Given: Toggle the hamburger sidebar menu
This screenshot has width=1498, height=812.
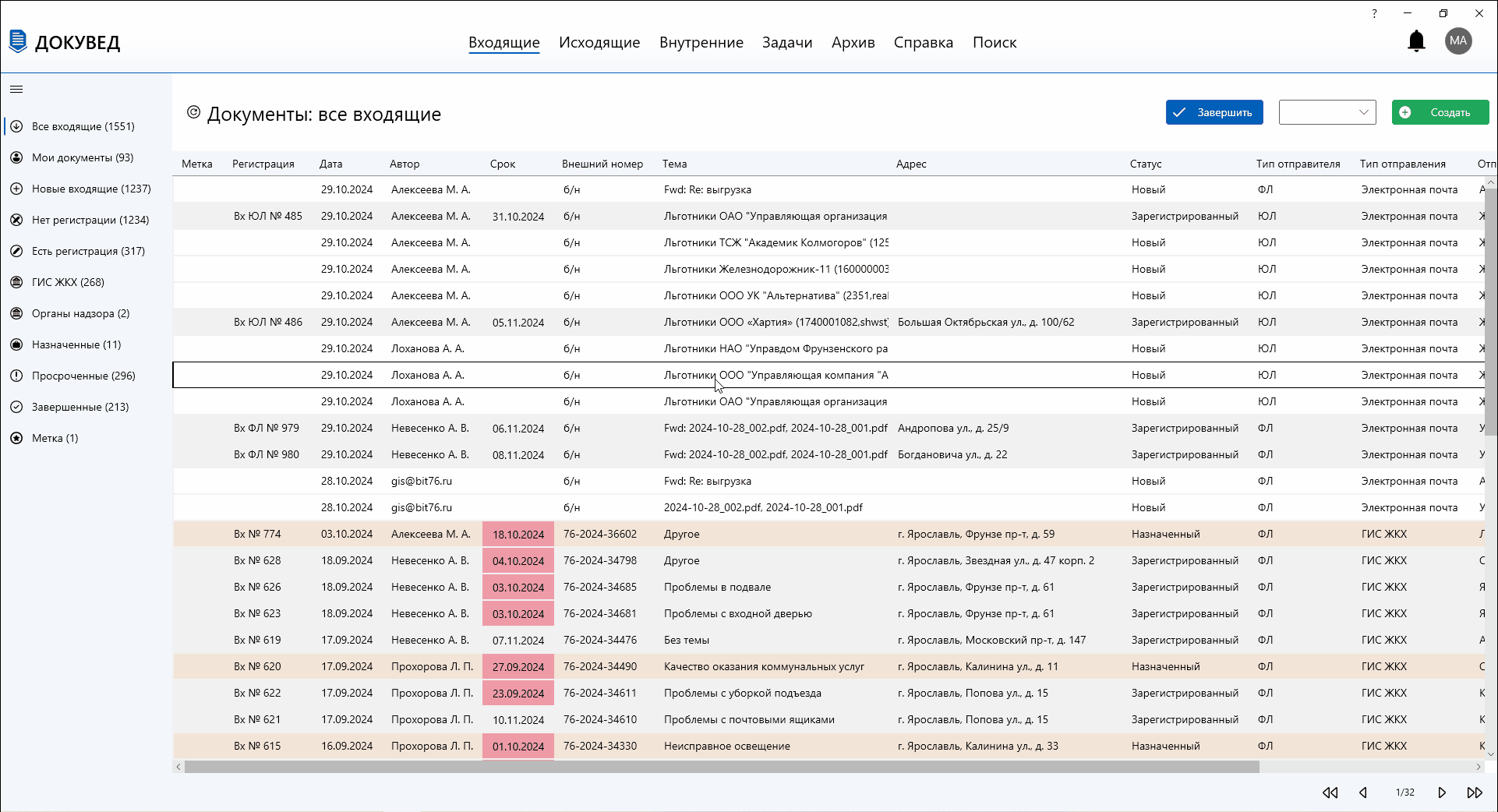Looking at the screenshot, I should [x=16, y=89].
